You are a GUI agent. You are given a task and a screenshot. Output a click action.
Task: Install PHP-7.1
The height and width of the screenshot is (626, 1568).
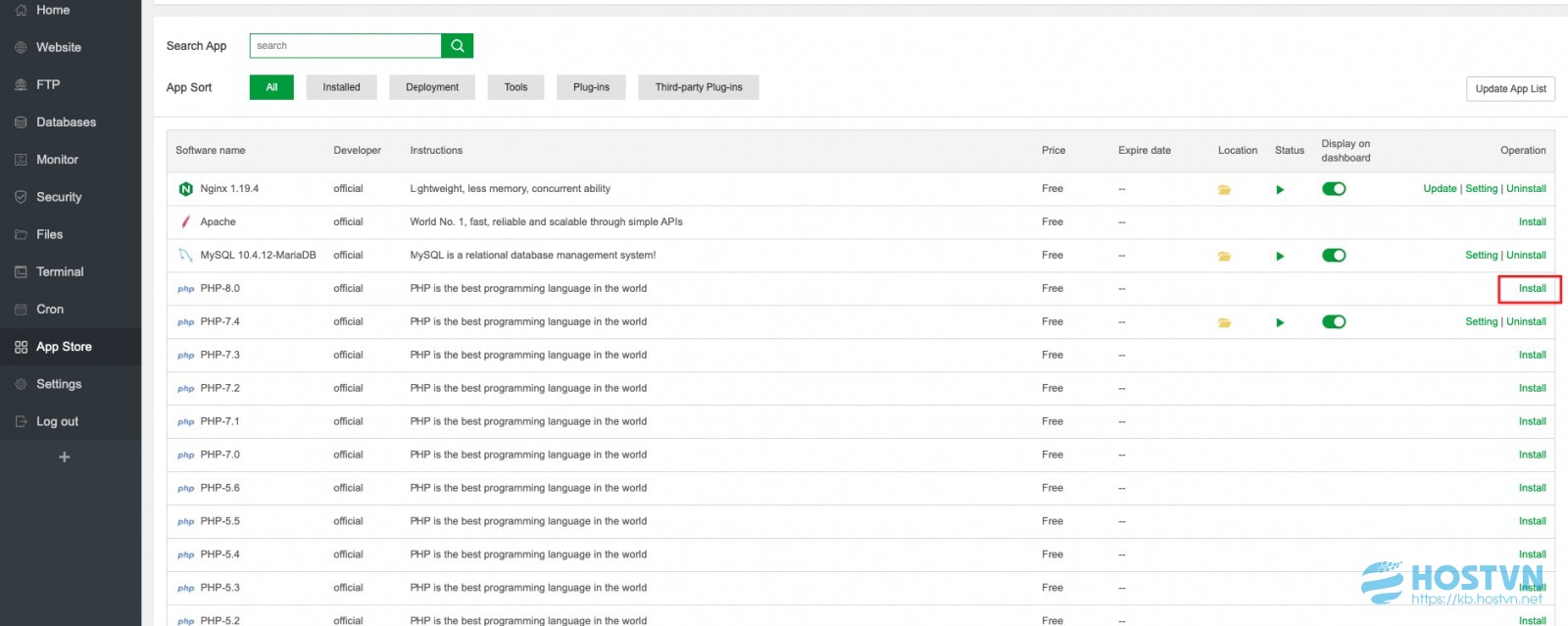pyautogui.click(x=1532, y=422)
